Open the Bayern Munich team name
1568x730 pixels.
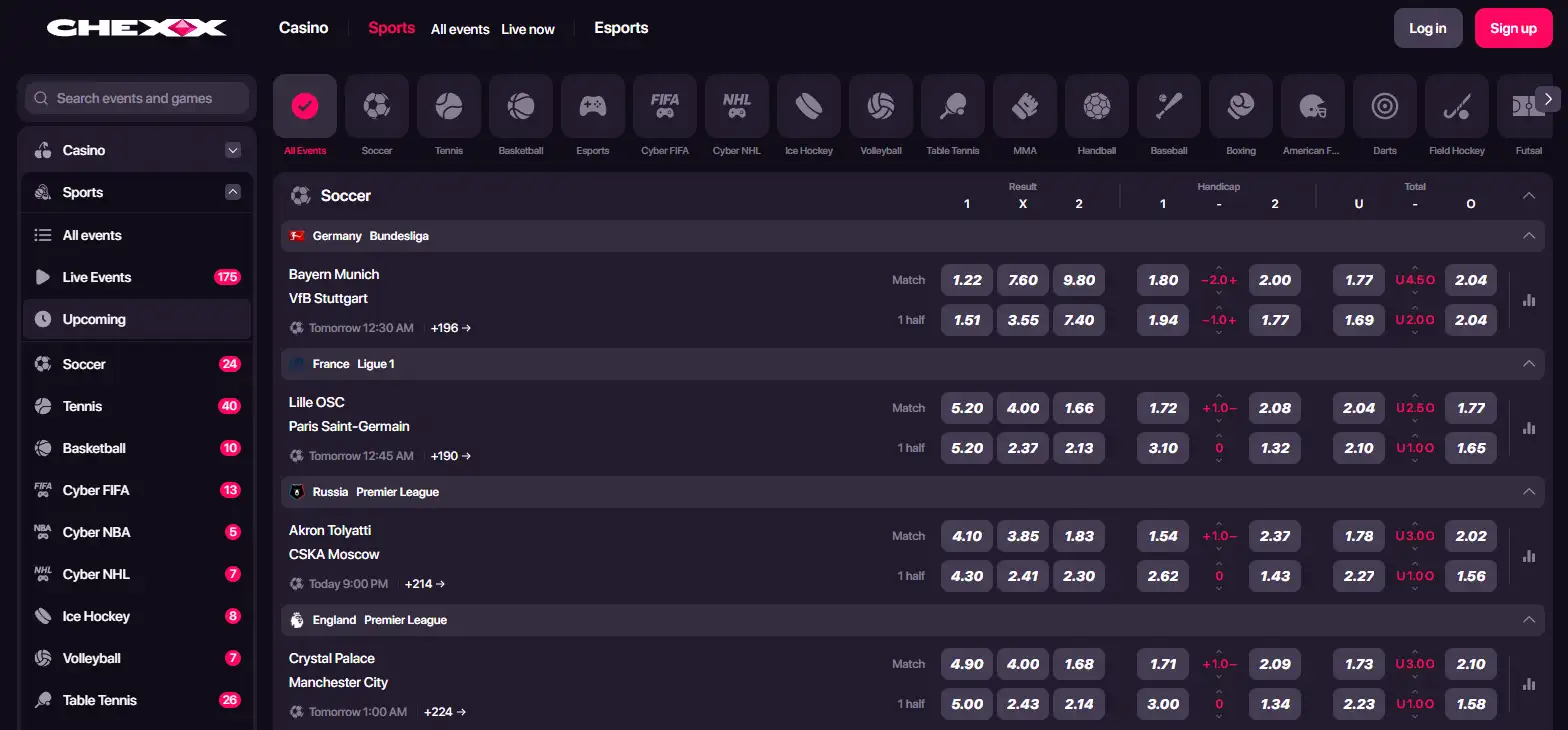334,274
